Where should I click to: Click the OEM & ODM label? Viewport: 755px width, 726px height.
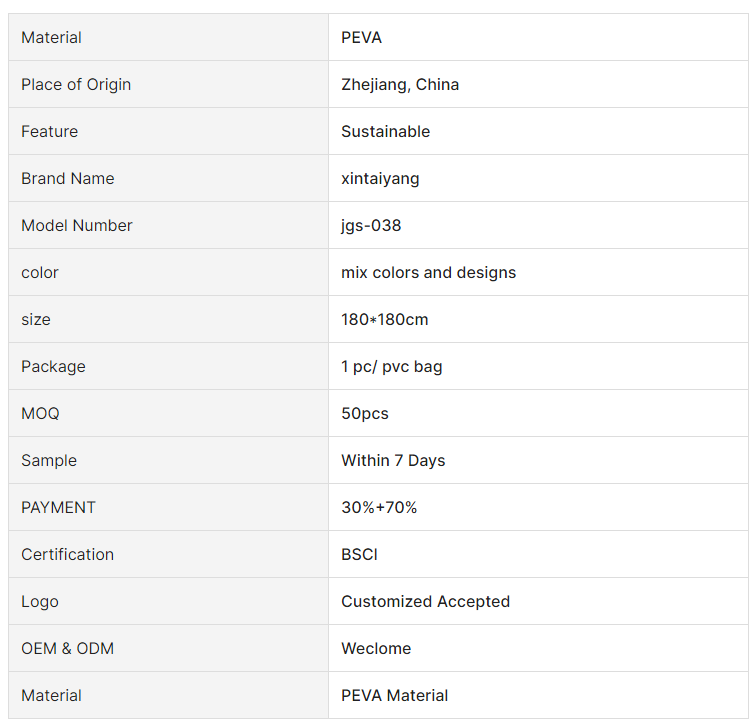pyautogui.click(x=67, y=649)
